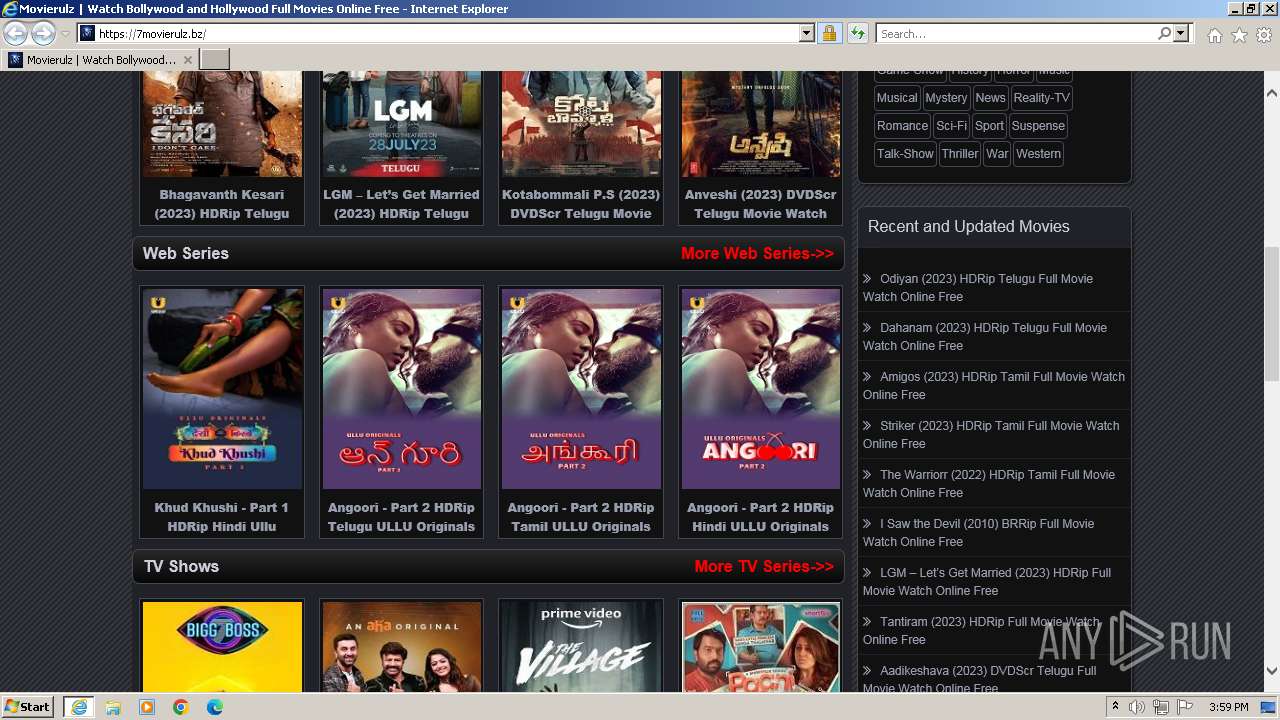Open The Warriorr (2022) HDRip Tamil link
This screenshot has width=1280, height=720.
click(x=989, y=484)
